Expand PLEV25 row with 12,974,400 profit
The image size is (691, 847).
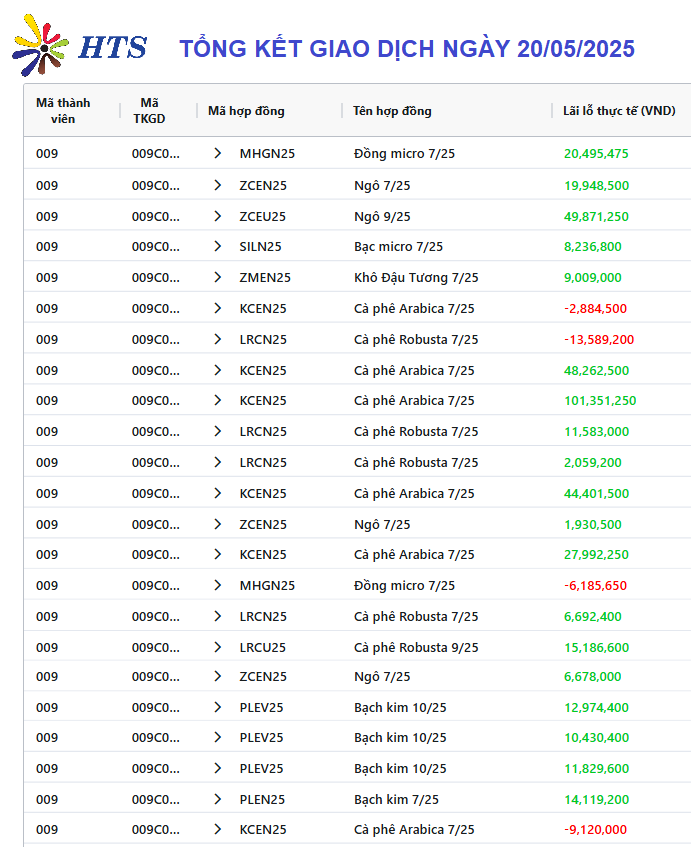point(217,707)
